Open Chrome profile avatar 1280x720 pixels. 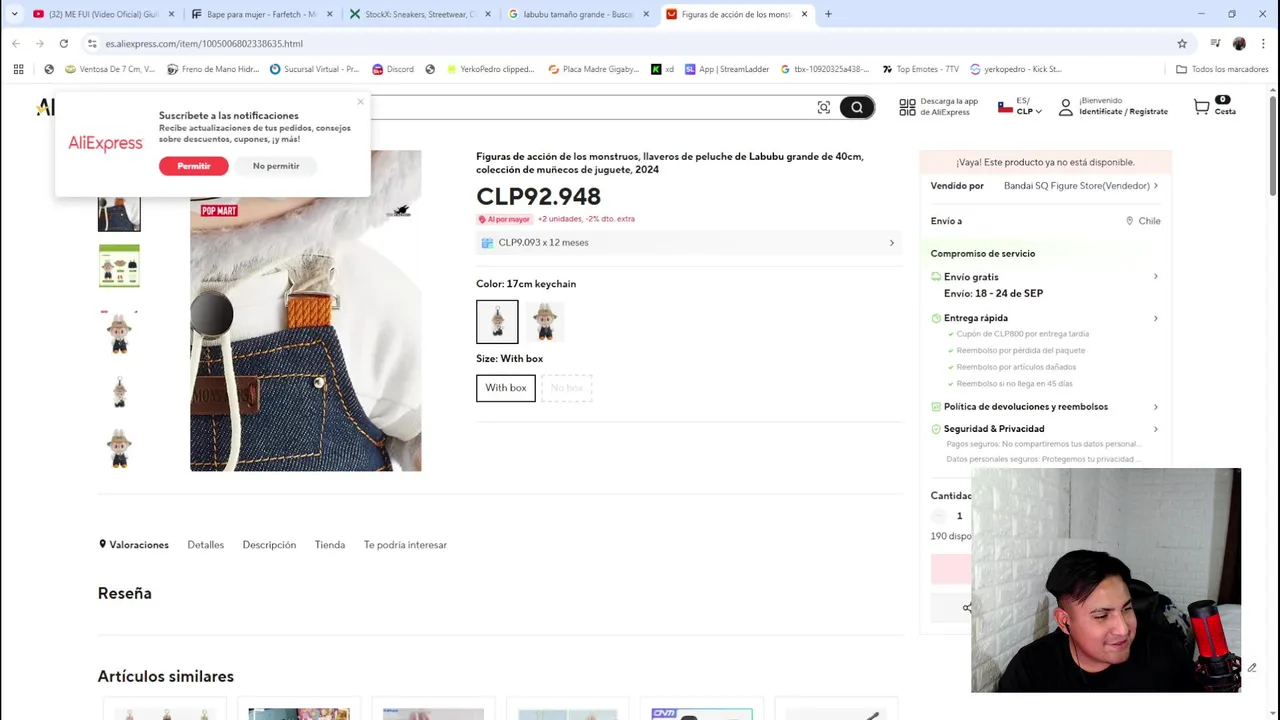pyautogui.click(x=1239, y=43)
